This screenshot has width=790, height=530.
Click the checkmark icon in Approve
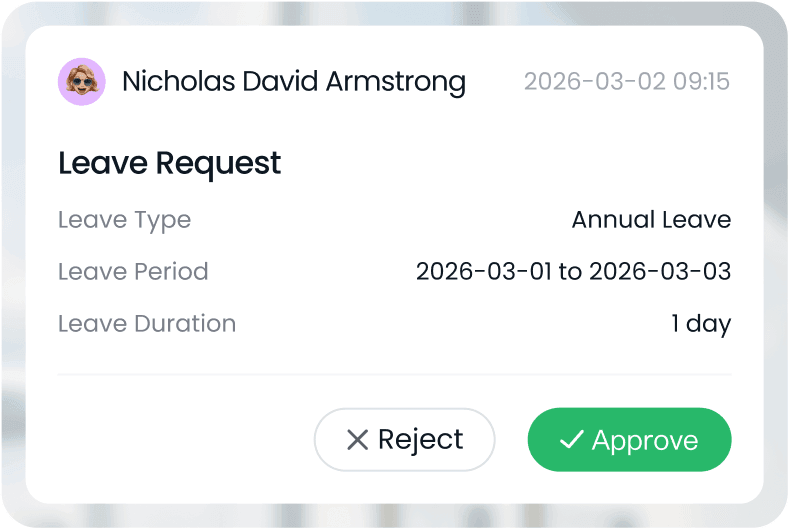pos(571,440)
